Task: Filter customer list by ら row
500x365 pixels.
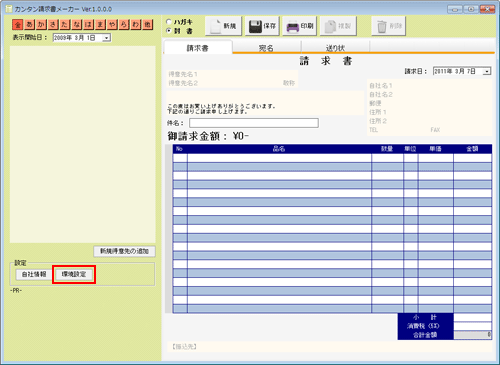Action: [124, 24]
